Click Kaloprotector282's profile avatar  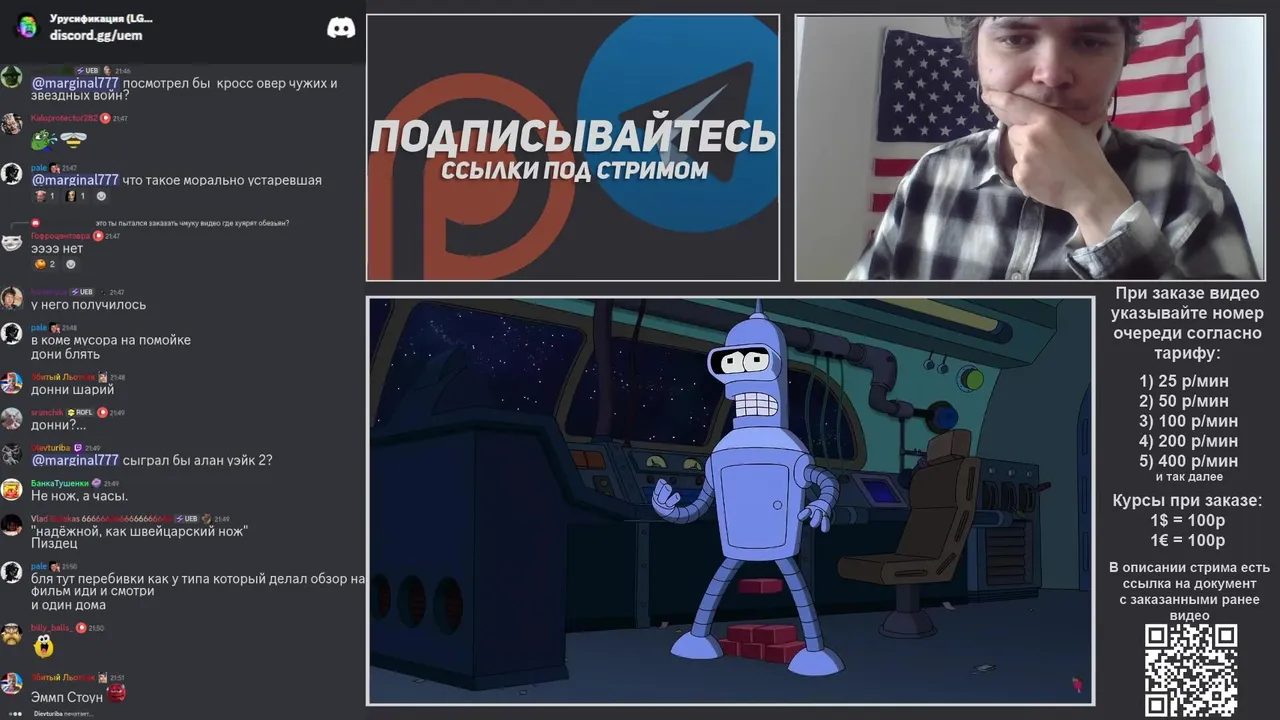[x=11, y=124]
